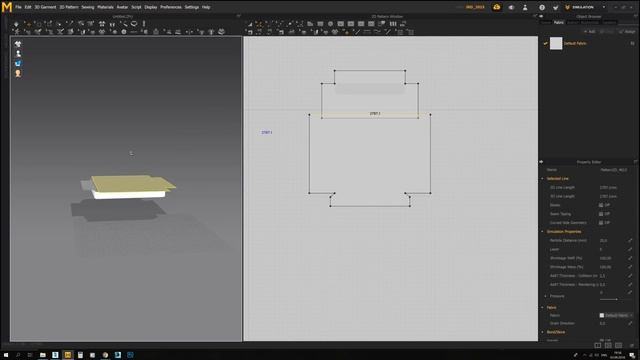Click the Particle Distance edit pencil
This screenshot has height=360, width=640.
pyautogui.click(x=630, y=241)
